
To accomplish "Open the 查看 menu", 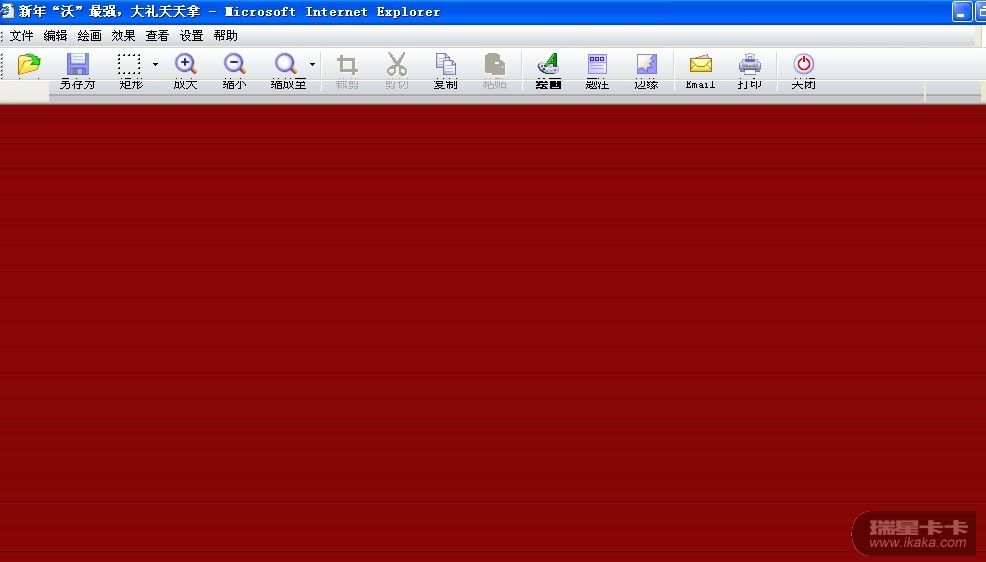I will point(157,36).
